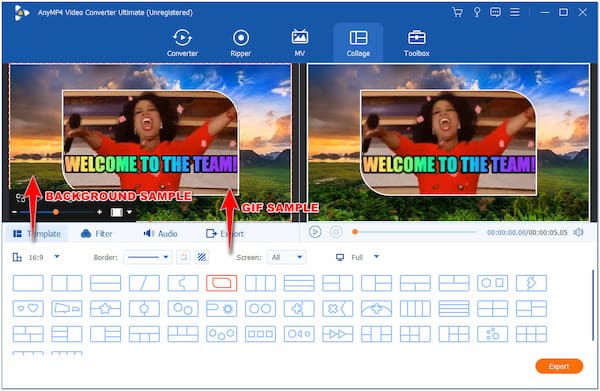Screen dimensions: 600x391
Task: Click the plus zoom-in button in edit pane
Action: pyautogui.click(x=99, y=212)
